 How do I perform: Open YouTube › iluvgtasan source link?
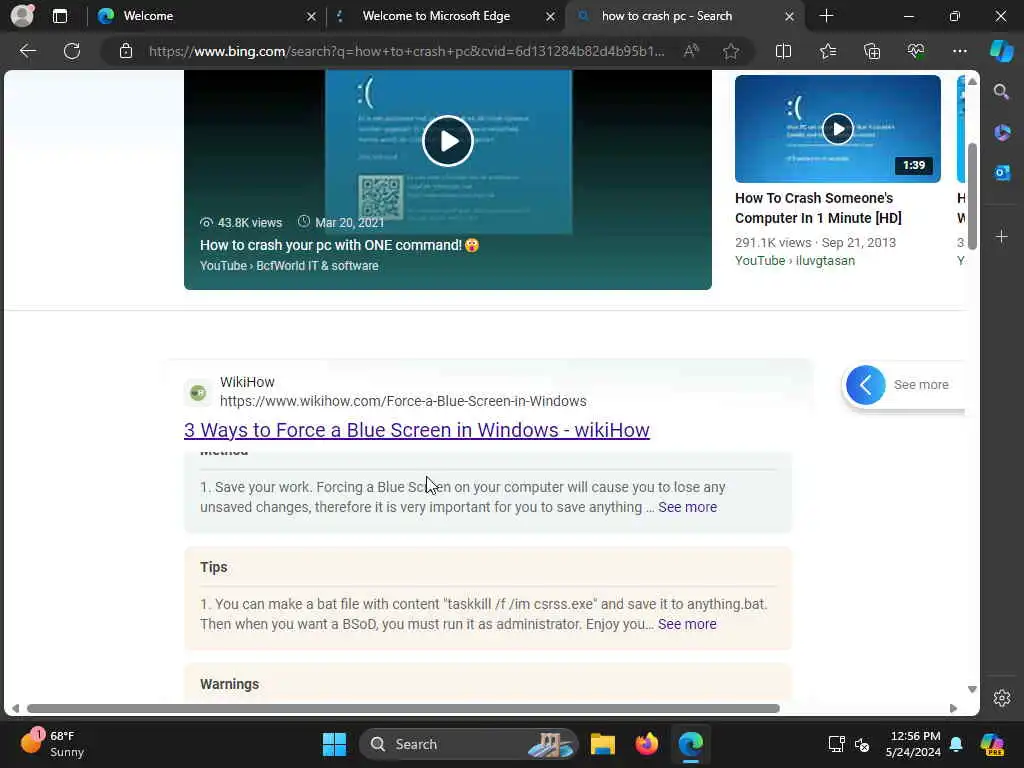click(x=795, y=261)
